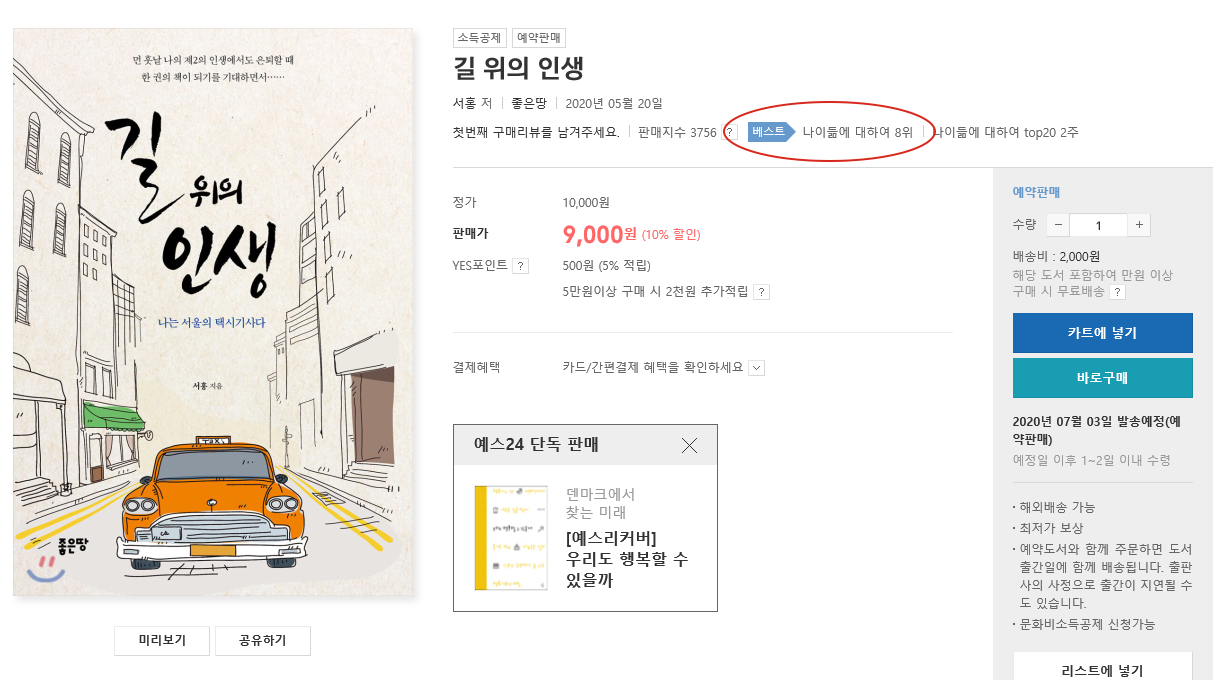Decrease quantity with the minus button
Screen dimensions: 1231x680
coord(1059,225)
